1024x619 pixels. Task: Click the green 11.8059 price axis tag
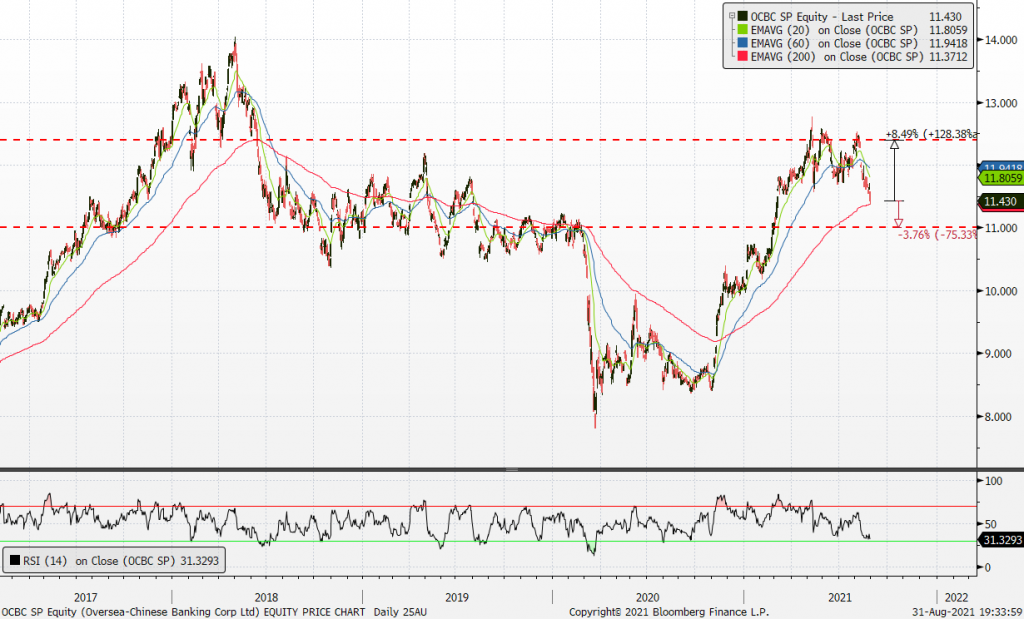click(x=1000, y=178)
